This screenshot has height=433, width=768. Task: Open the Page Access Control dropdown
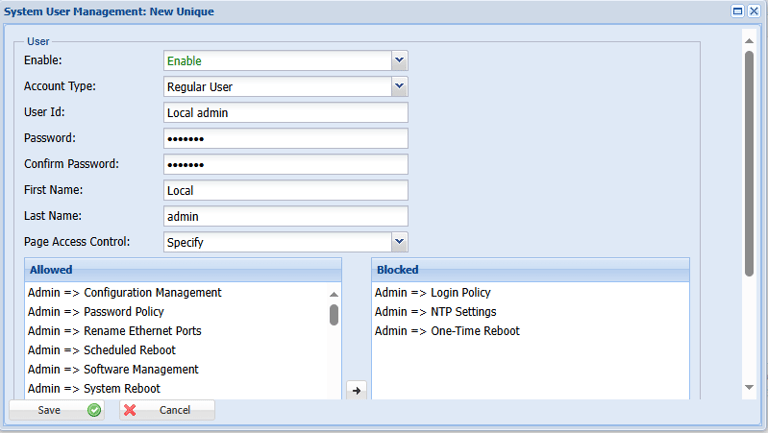tap(399, 241)
